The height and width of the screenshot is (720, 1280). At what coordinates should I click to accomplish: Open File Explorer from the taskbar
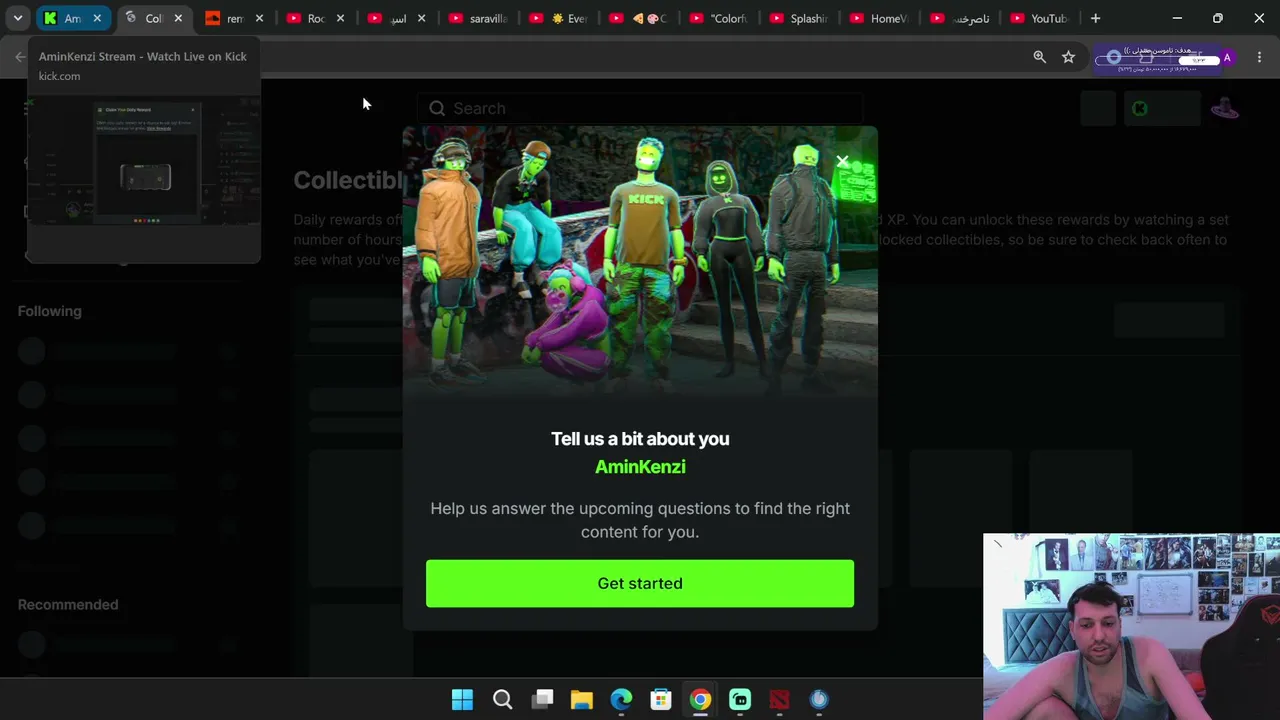point(581,700)
